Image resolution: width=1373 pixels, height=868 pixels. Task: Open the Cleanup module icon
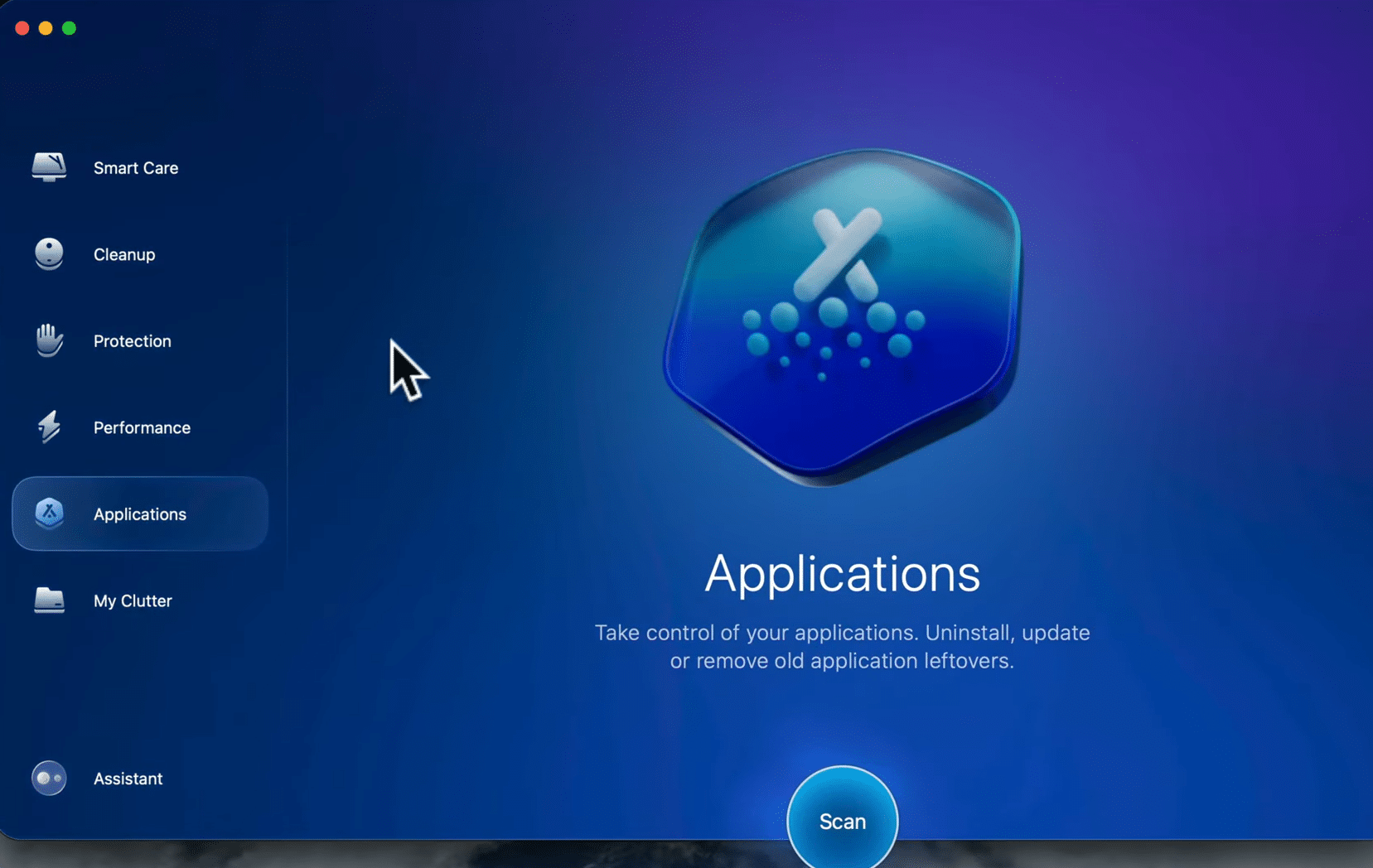coord(50,254)
